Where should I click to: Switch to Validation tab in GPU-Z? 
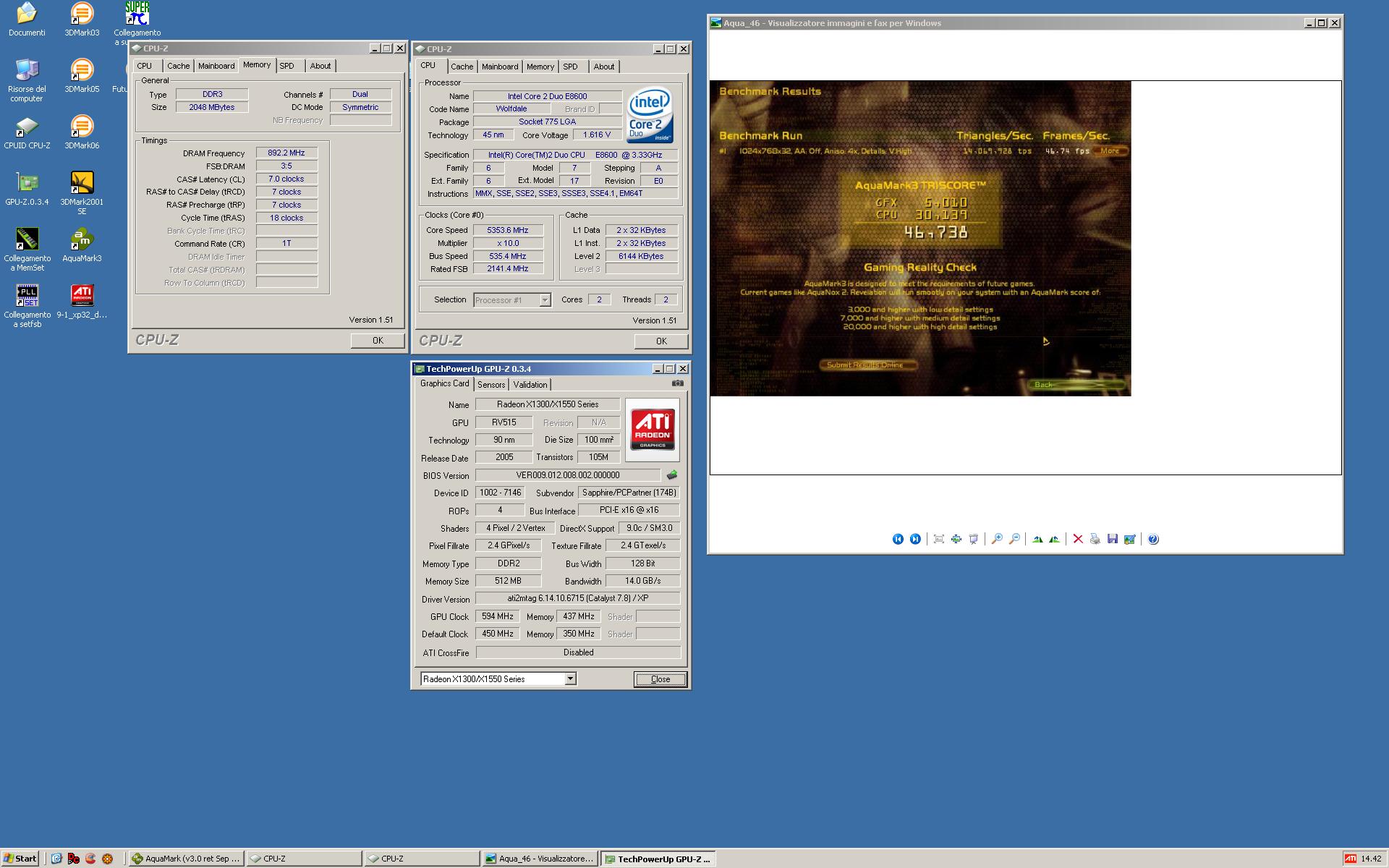click(x=530, y=385)
